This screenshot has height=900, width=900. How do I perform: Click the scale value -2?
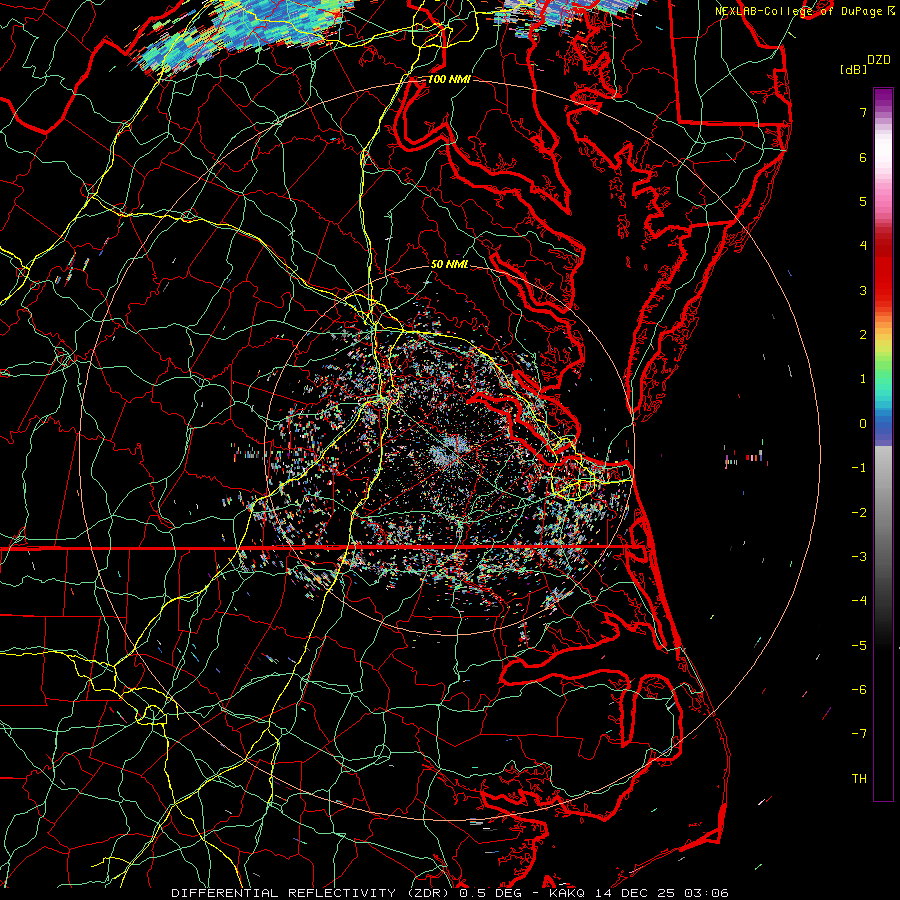(x=859, y=513)
